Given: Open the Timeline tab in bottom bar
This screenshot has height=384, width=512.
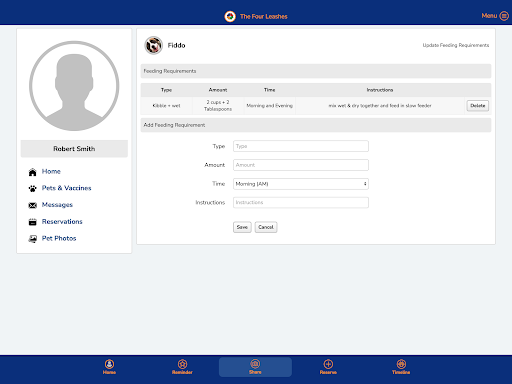Looking at the screenshot, I should point(401,367).
